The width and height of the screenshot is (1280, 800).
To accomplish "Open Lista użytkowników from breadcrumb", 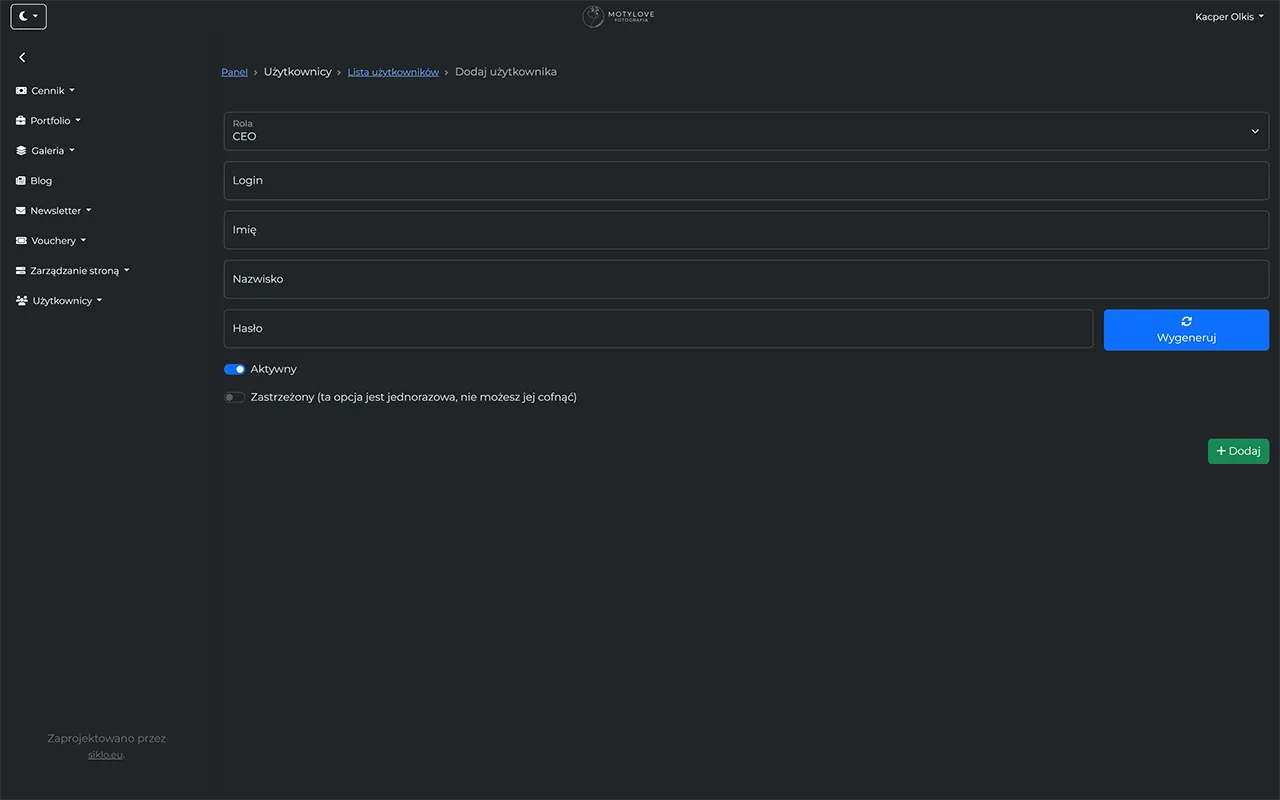I will click(x=393, y=71).
